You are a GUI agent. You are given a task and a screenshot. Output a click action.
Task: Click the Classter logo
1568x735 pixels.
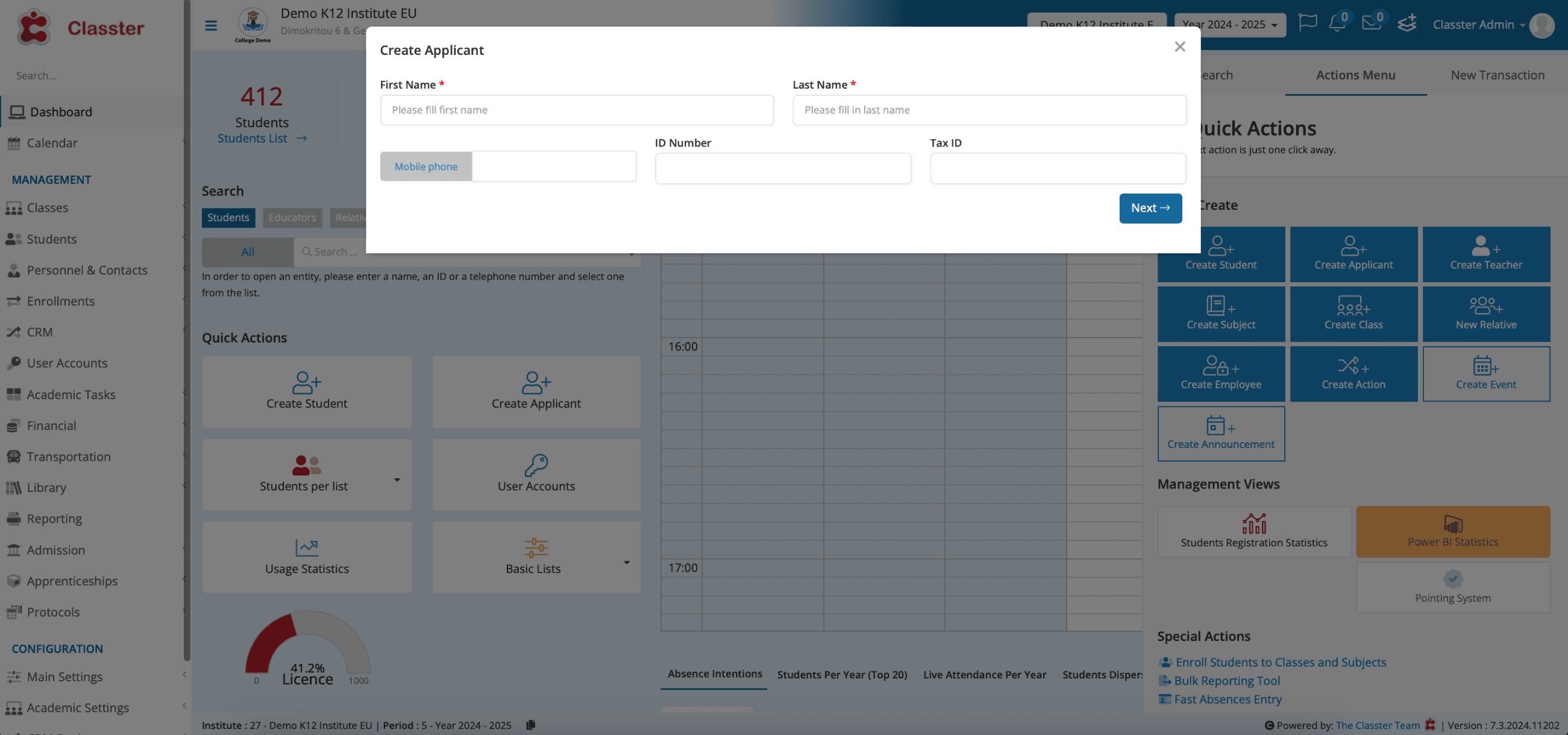(81, 27)
